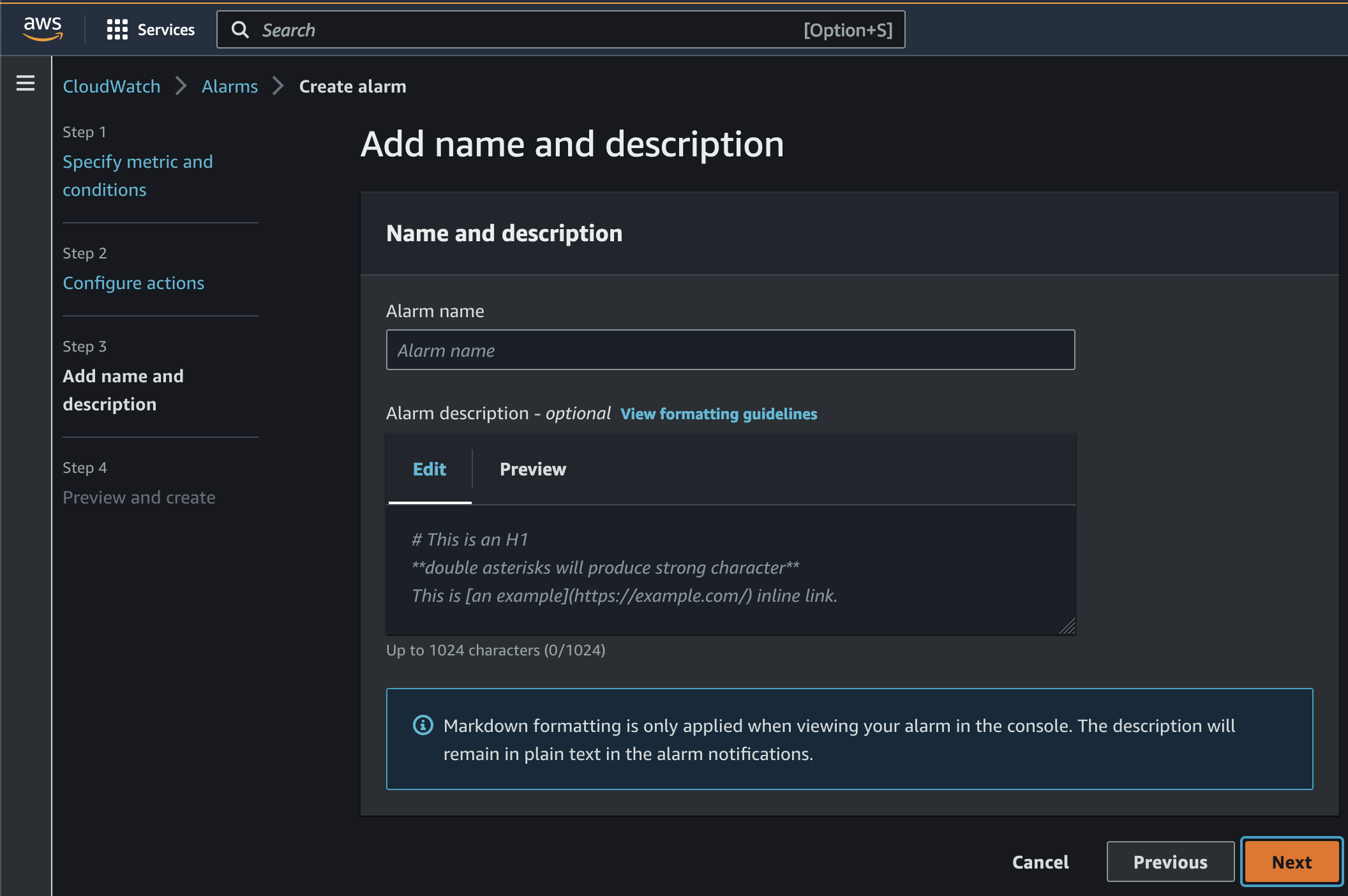Go back with the Previous button
This screenshot has width=1348, height=896.
click(x=1170, y=862)
